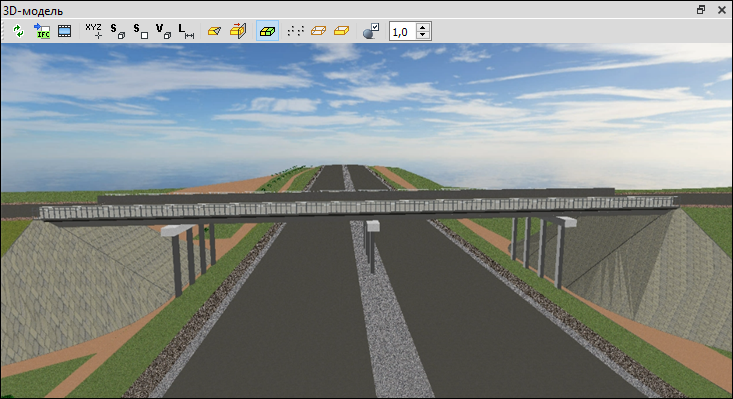Switch to dotted points display mode

(x=295, y=31)
